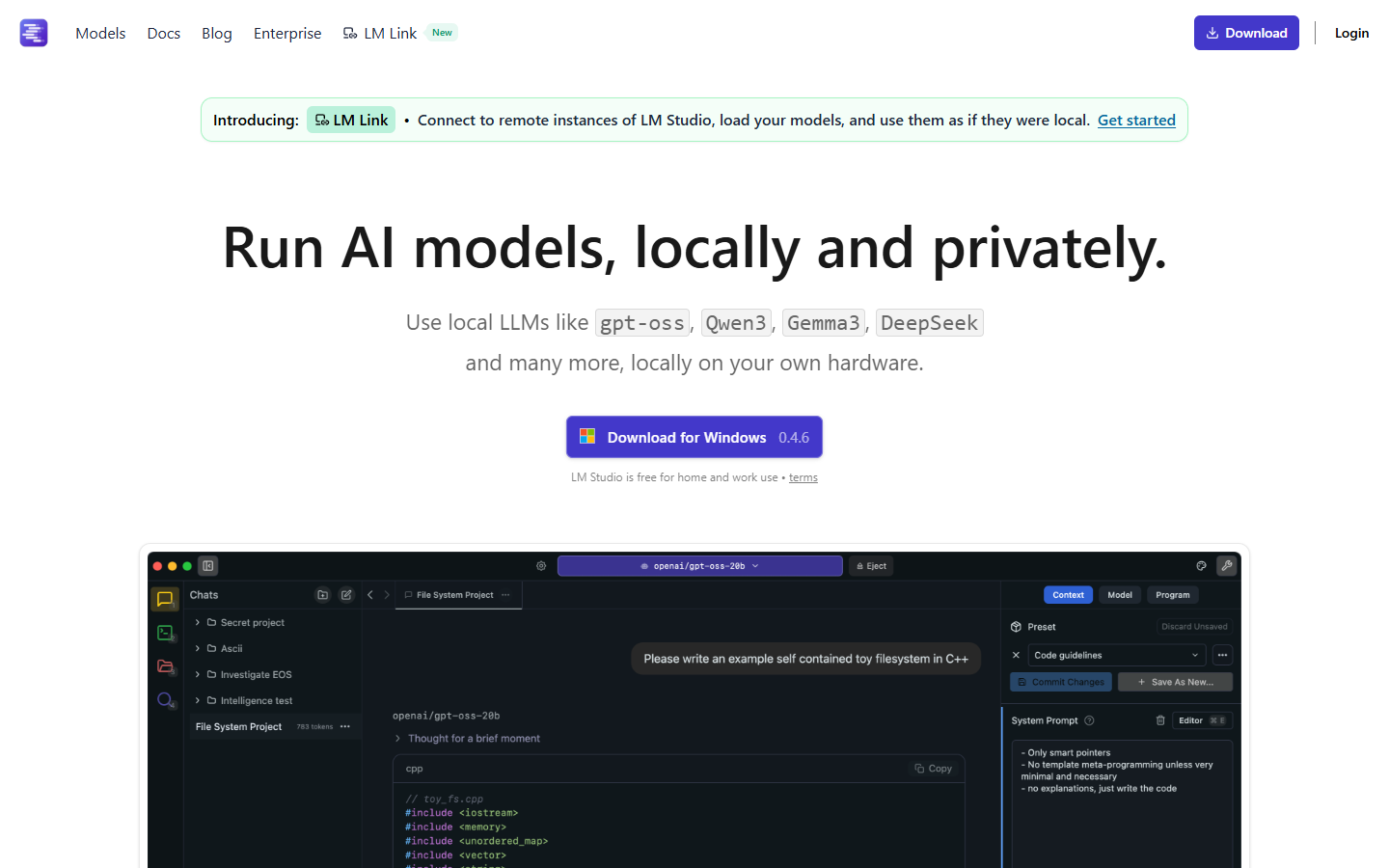This screenshot has width=1389, height=868.
Task: Switch to the Program tab
Action: (x=1173, y=595)
